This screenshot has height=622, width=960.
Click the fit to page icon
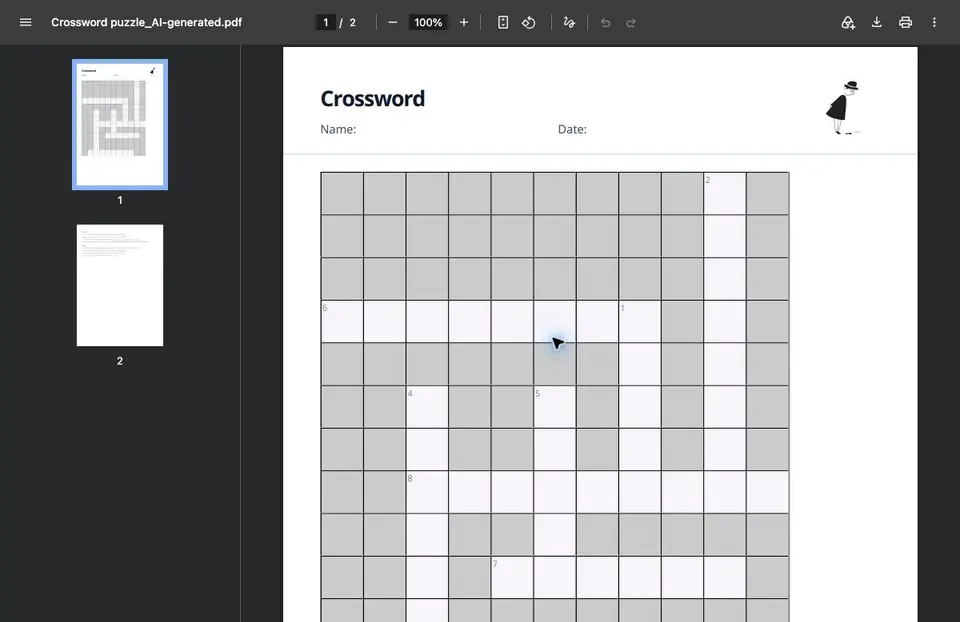click(x=503, y=23)
